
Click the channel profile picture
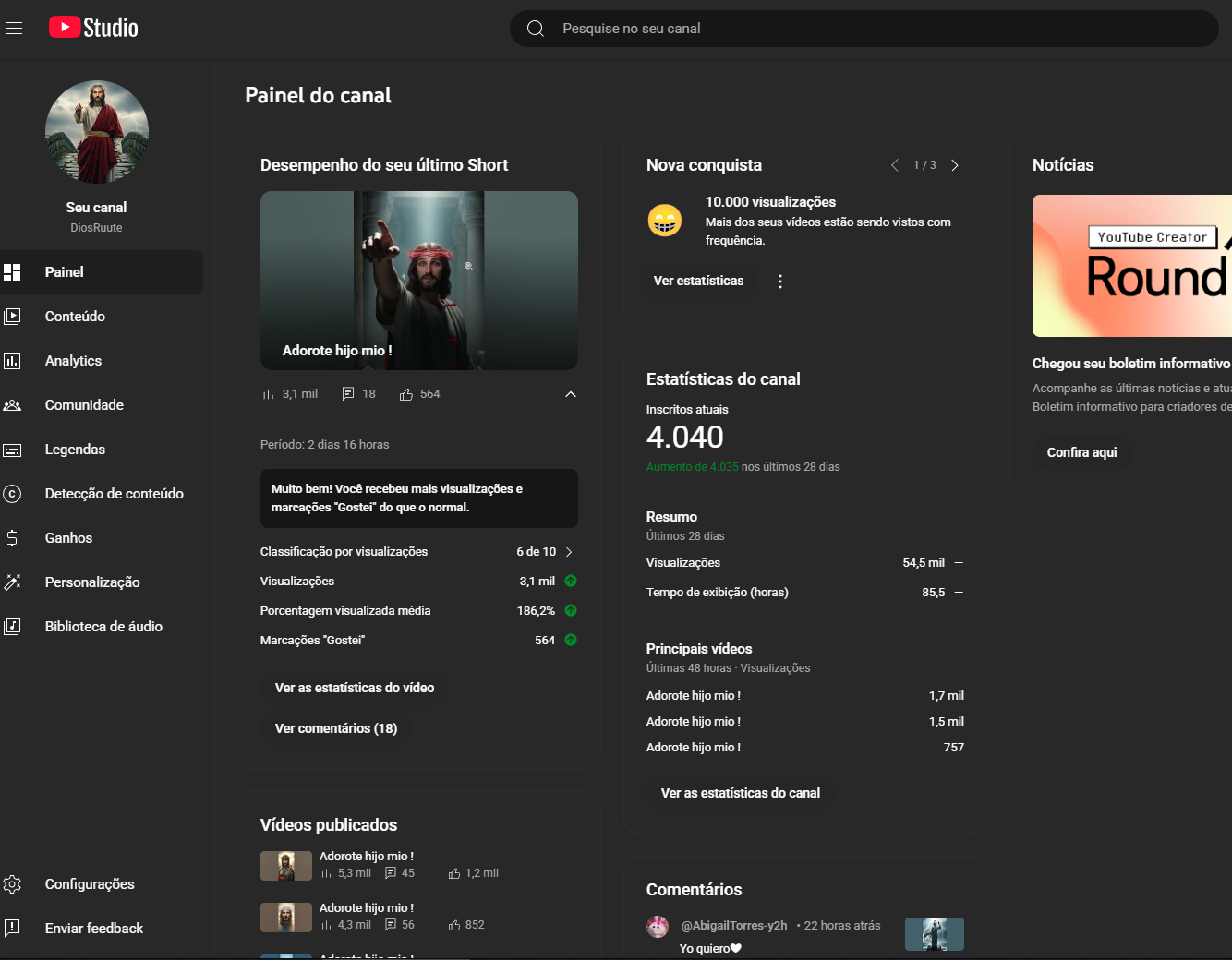point(97,132)
